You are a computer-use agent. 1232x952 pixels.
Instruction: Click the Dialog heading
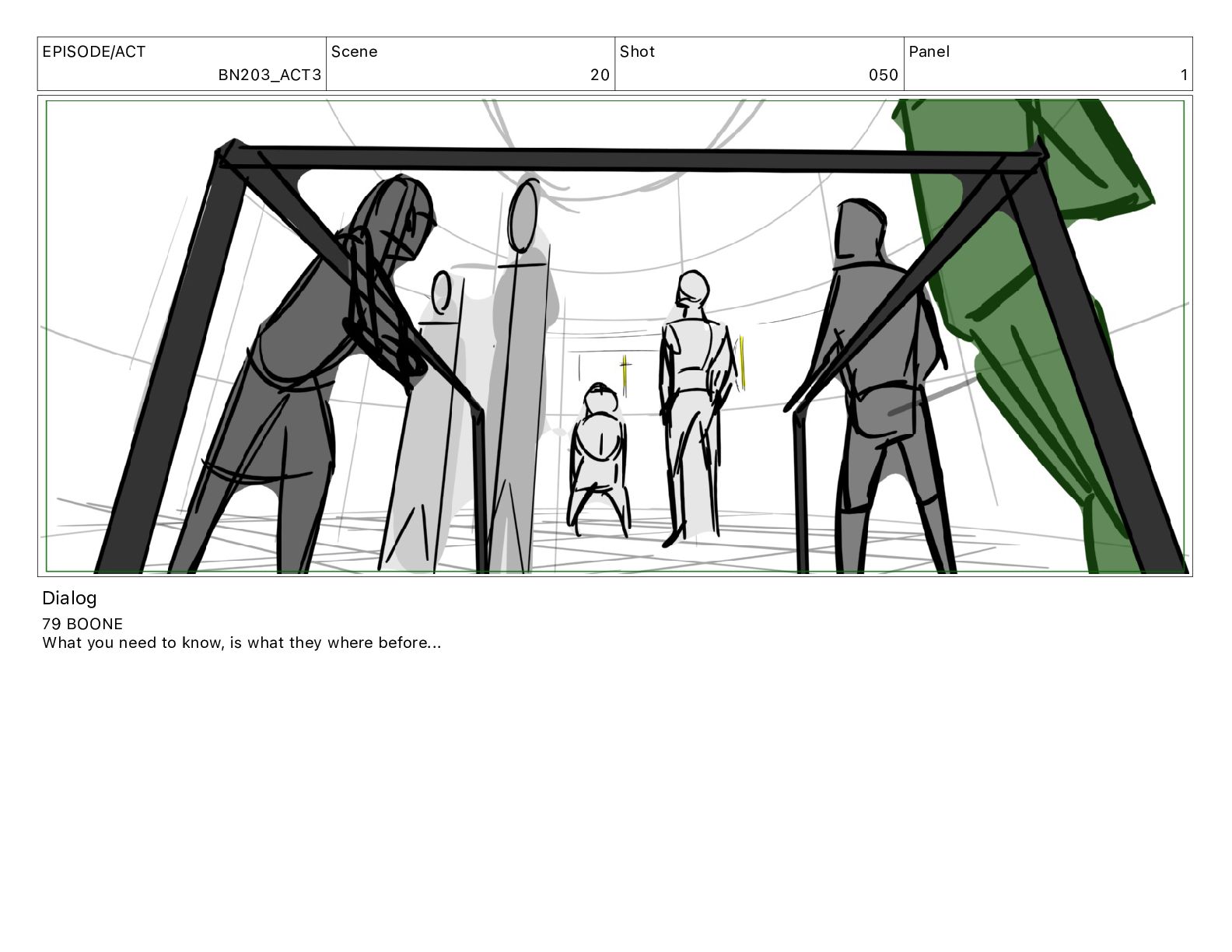(x=69, y=598)
